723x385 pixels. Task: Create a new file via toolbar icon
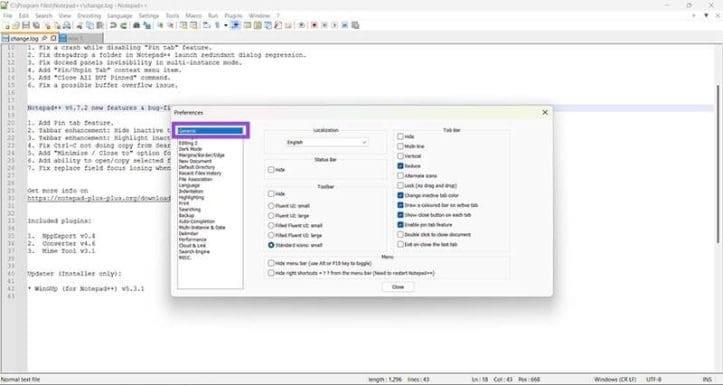click(x=7, y=25)
